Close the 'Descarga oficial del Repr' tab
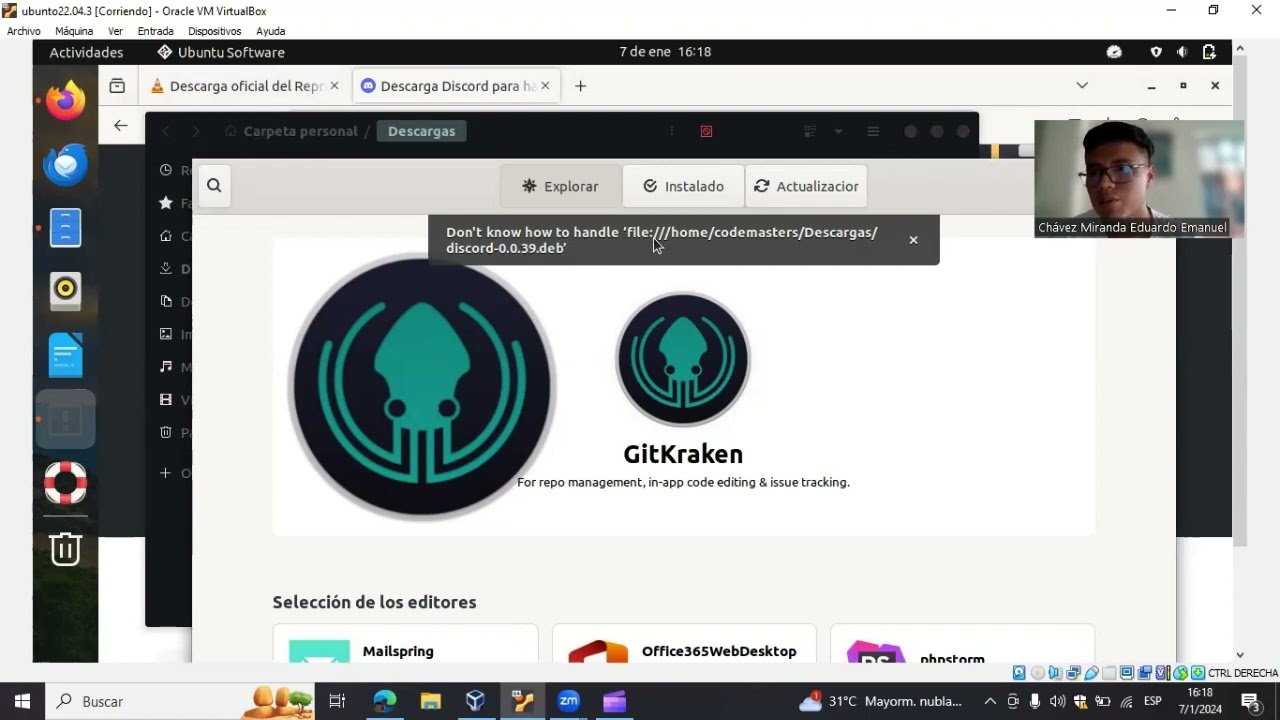Viewport: 1280px width, 720px height. tap(334, 86)
